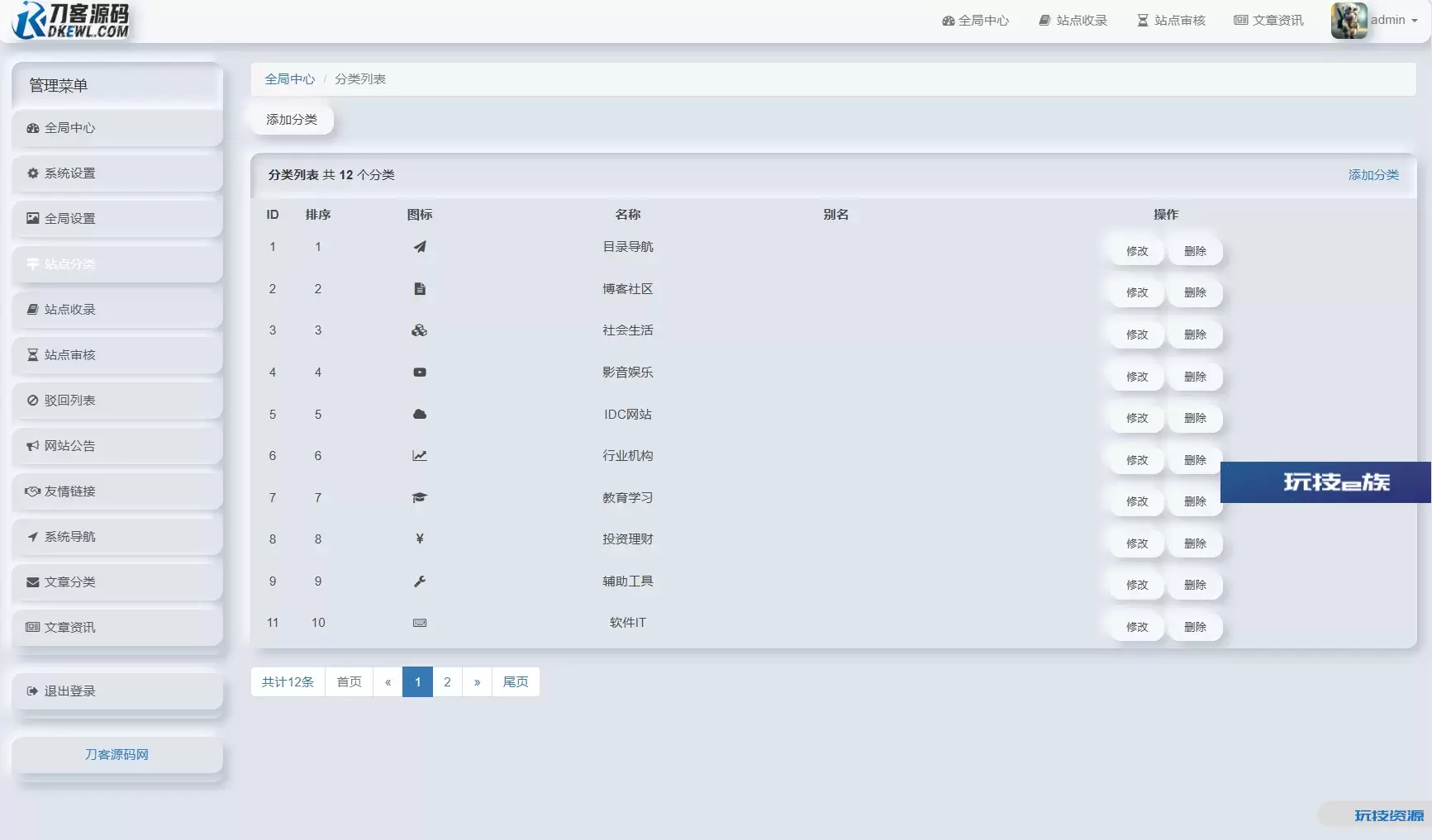Click the admin avatar image
Viewport: 1432px width, 840px height.
pyautogui.click(x=1349, y=21)
